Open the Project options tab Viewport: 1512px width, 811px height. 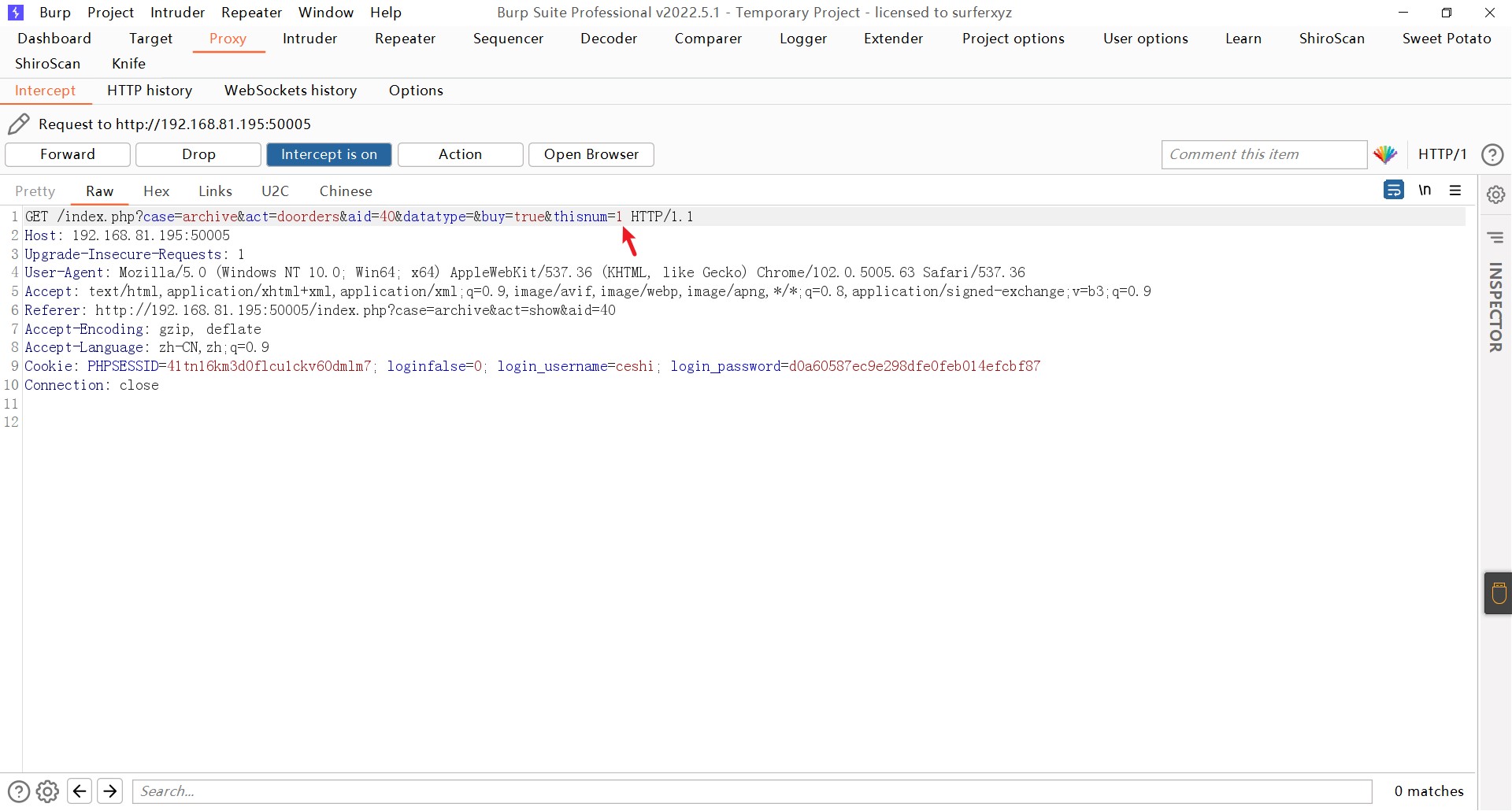coord(1013,39)
